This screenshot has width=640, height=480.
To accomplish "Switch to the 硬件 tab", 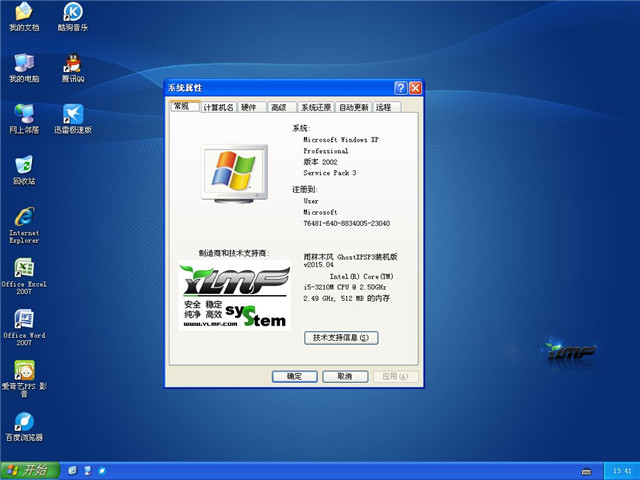I will (252, 107).
